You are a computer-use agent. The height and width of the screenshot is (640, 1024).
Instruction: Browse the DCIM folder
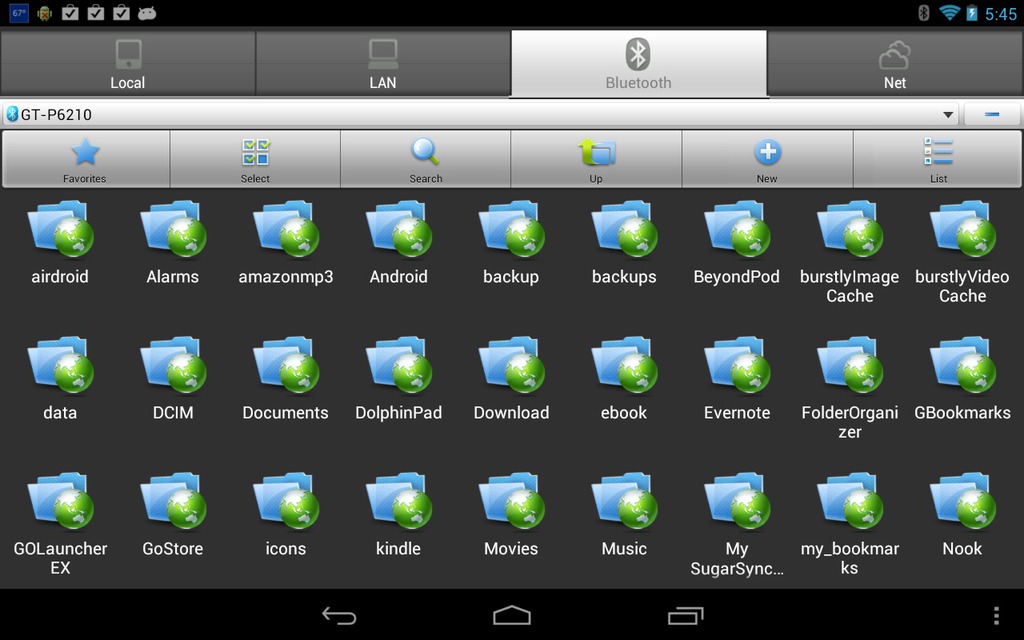[x=172, y=379]
